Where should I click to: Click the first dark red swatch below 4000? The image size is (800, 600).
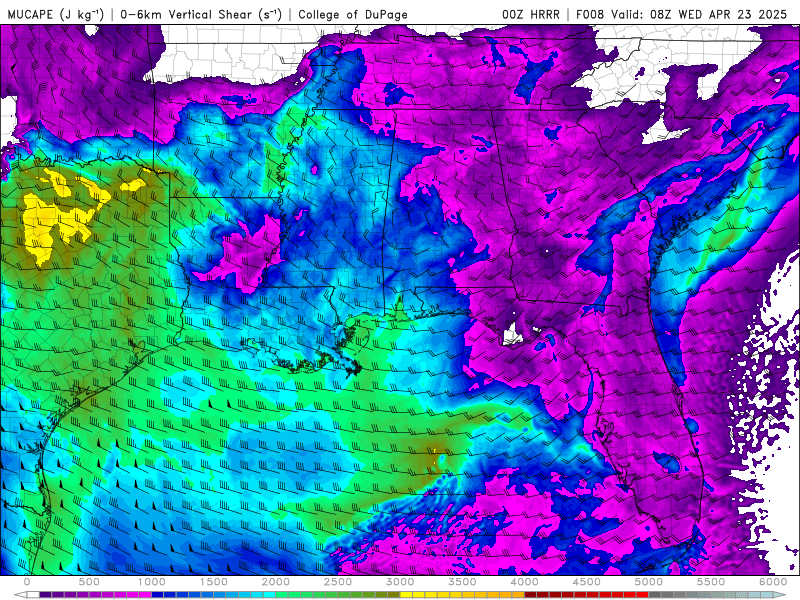point(531,594)
